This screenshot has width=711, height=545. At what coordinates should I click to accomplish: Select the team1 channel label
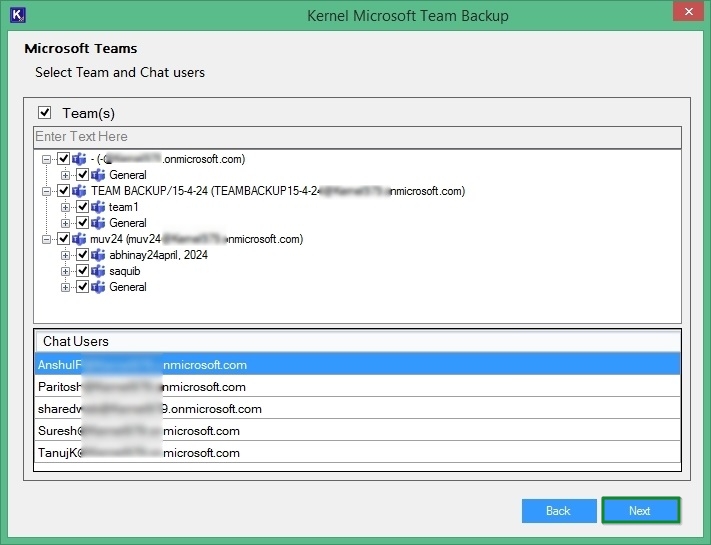123,207
